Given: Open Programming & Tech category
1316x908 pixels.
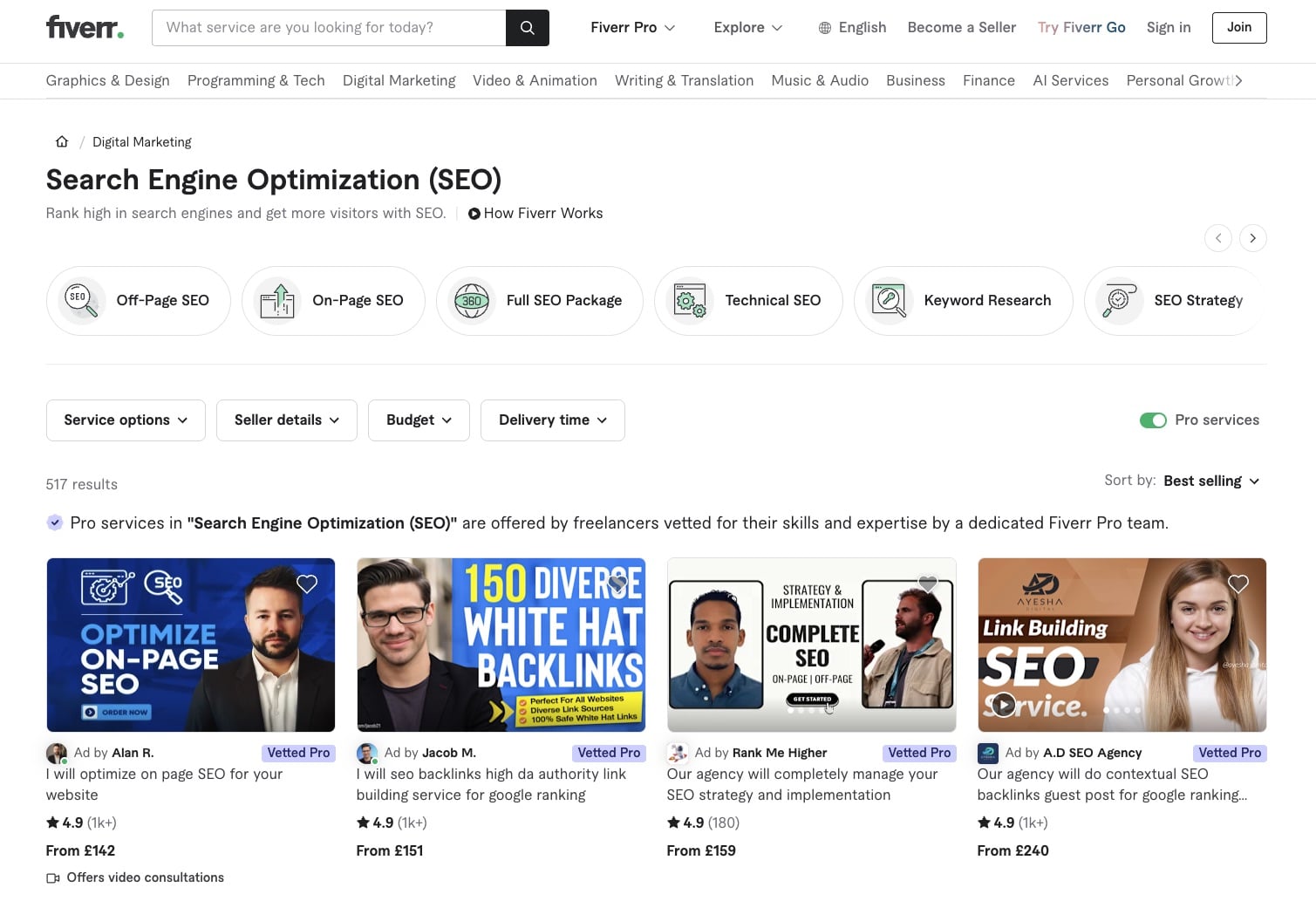Looking at the screenshot, I should tap(256, 80).
